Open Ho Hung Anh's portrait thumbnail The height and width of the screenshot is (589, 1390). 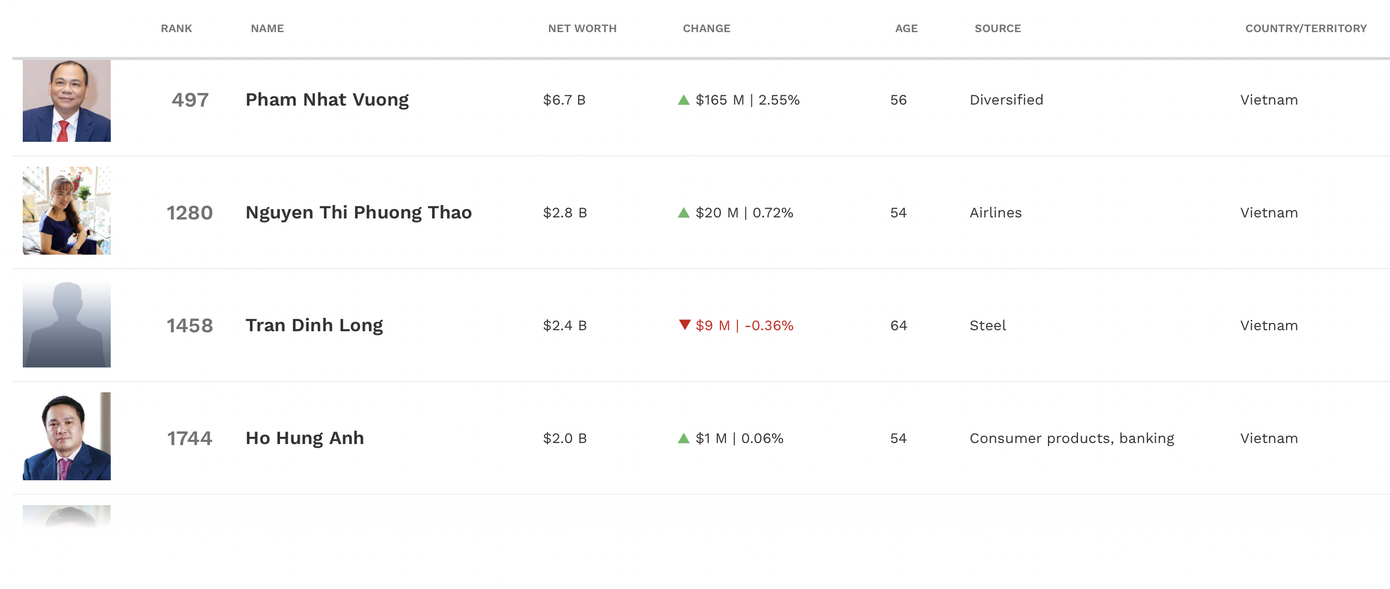pyautogui.click(x=66, y=436)
